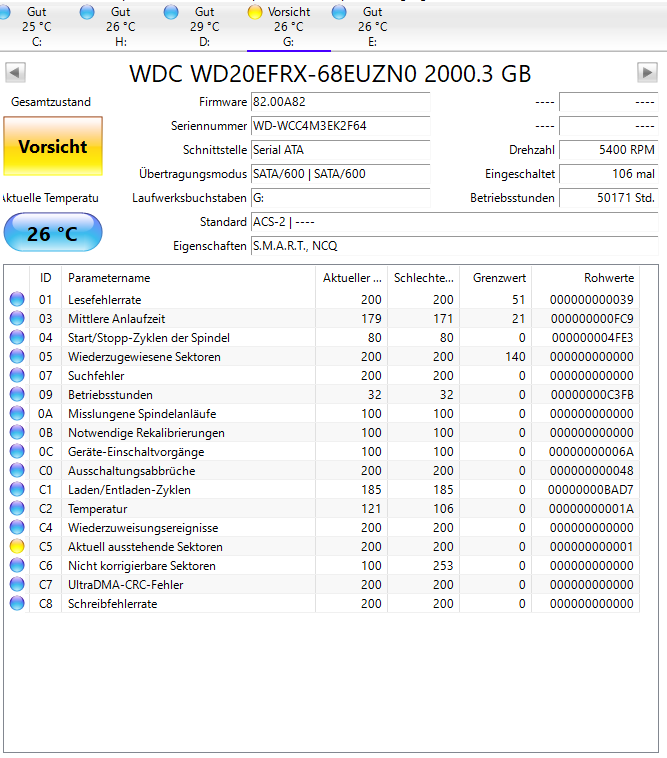The width and height of the screenshot is (667, 758).
Task: Click the blue status icon for Lesefehlerrate
Action: click(17, 300)
